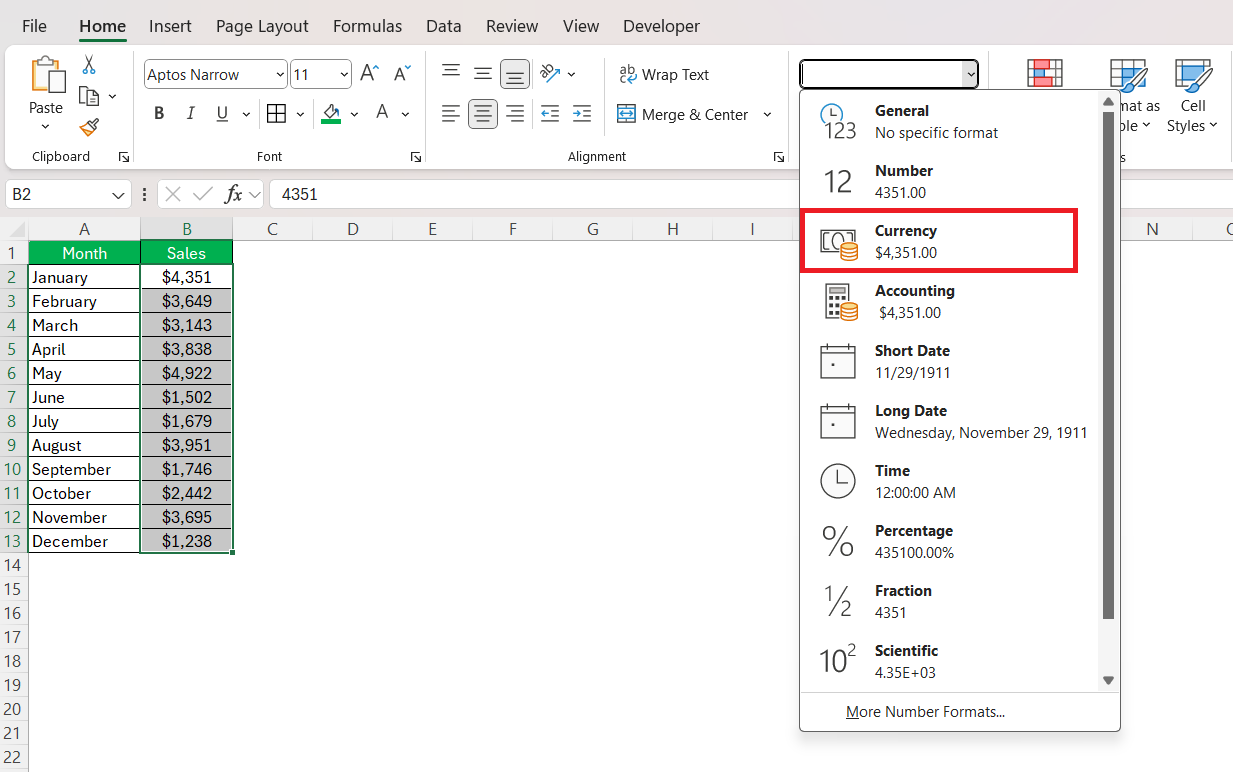
Task: Toggle Center horizontal alignment
Action: coord(483,114)
